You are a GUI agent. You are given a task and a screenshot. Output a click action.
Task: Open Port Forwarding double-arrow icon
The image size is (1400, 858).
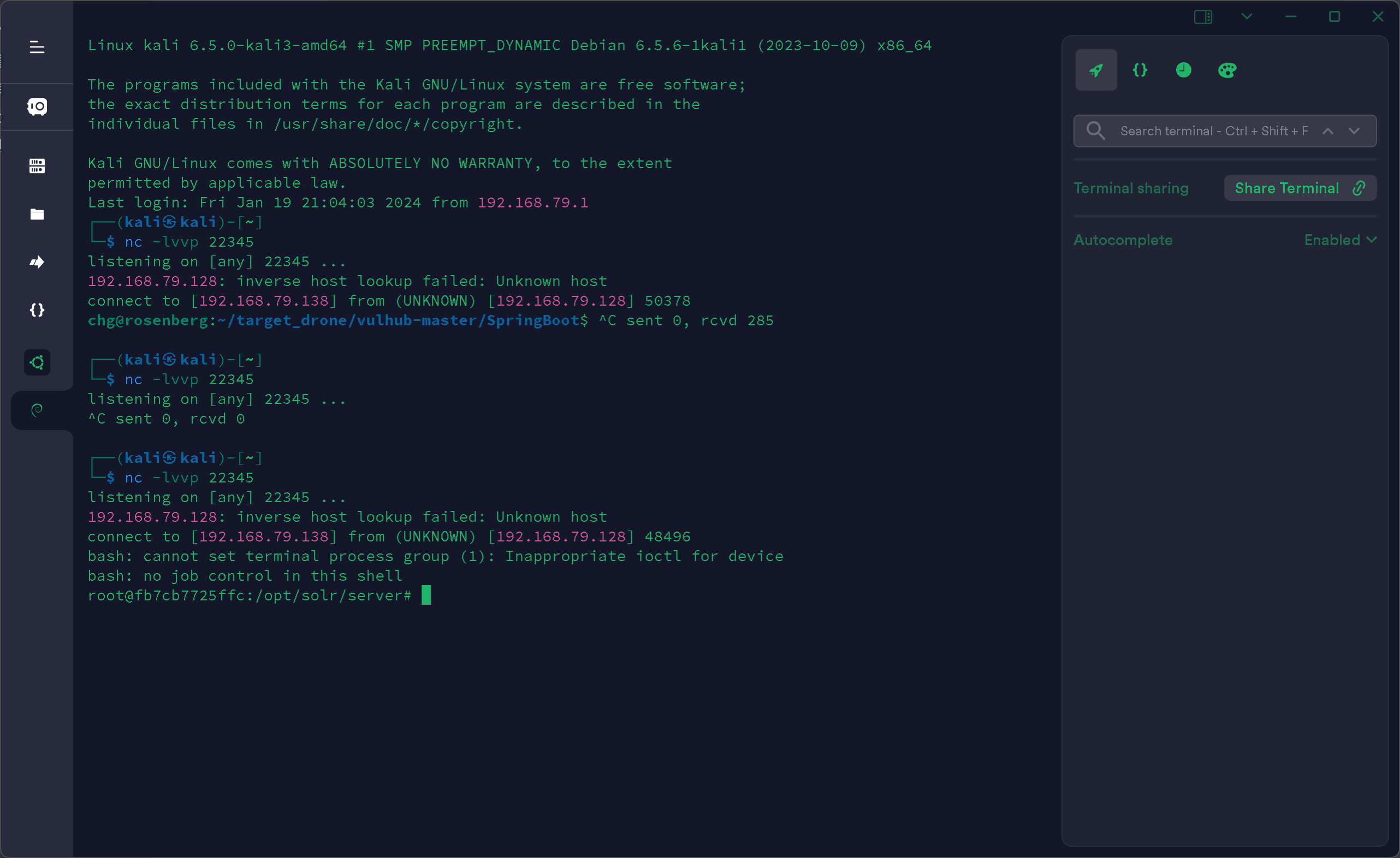coord(37,262)
